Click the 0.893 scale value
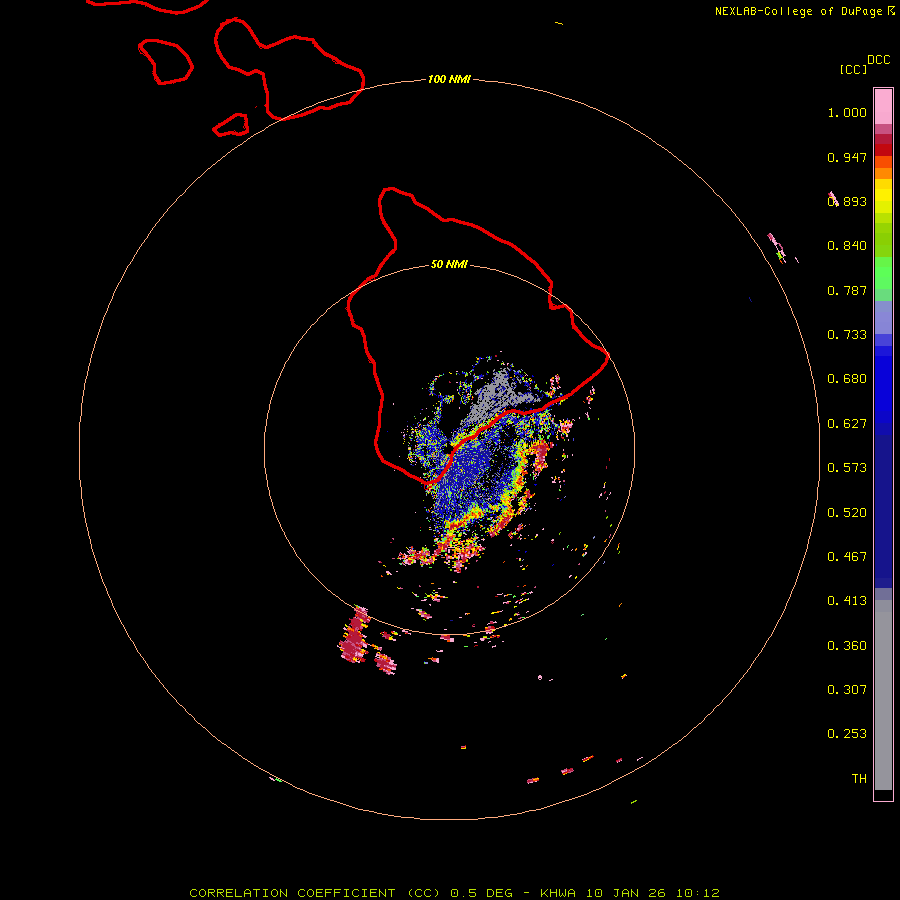This screenshot has height=900, width=900. [x=847, y=201]
